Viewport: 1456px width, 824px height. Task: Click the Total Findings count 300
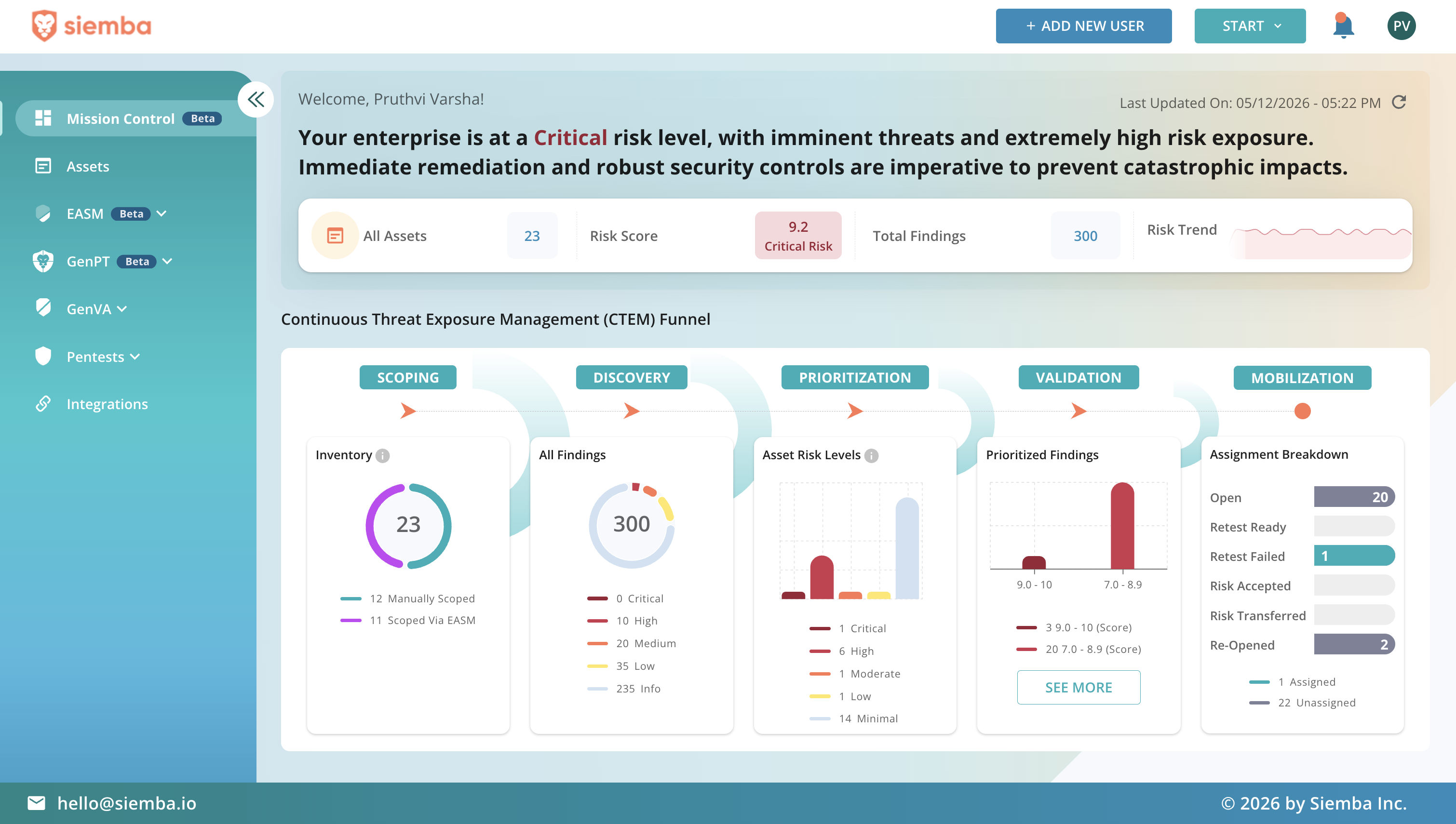pos(1085,236)
